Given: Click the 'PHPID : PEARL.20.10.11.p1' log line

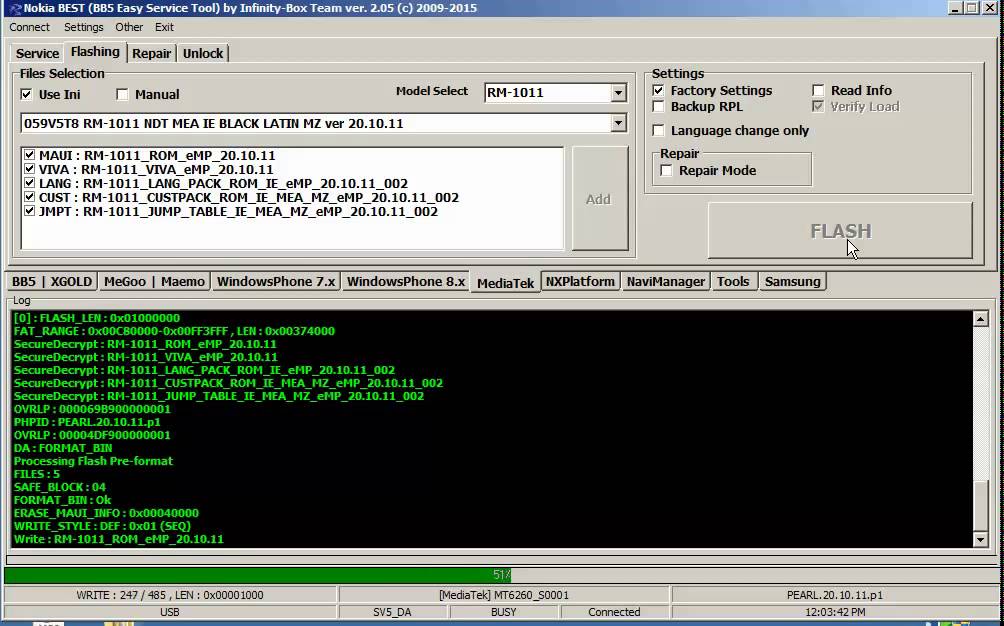Looking at the screenshot, I should pos(87,422).
